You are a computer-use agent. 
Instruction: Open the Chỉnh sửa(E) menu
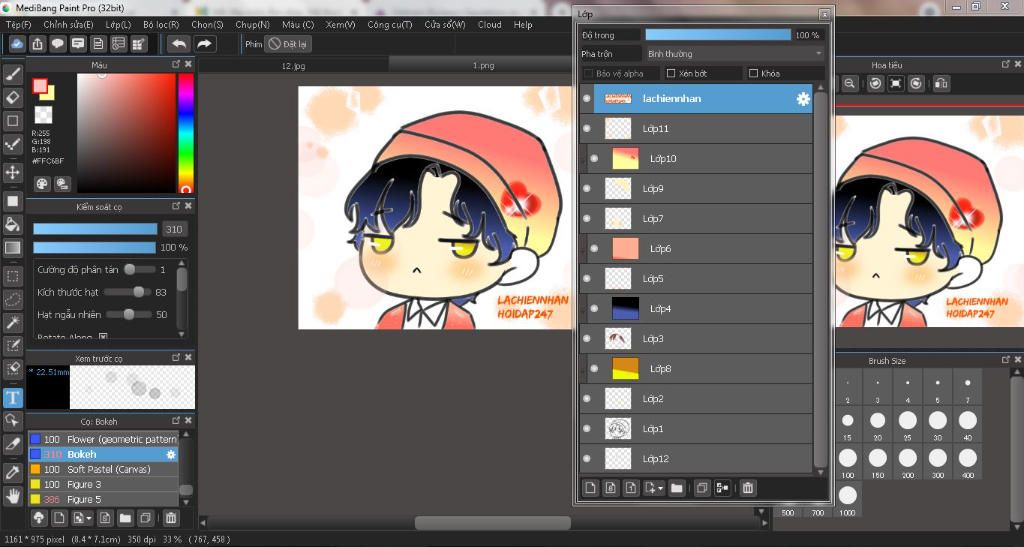69,25
